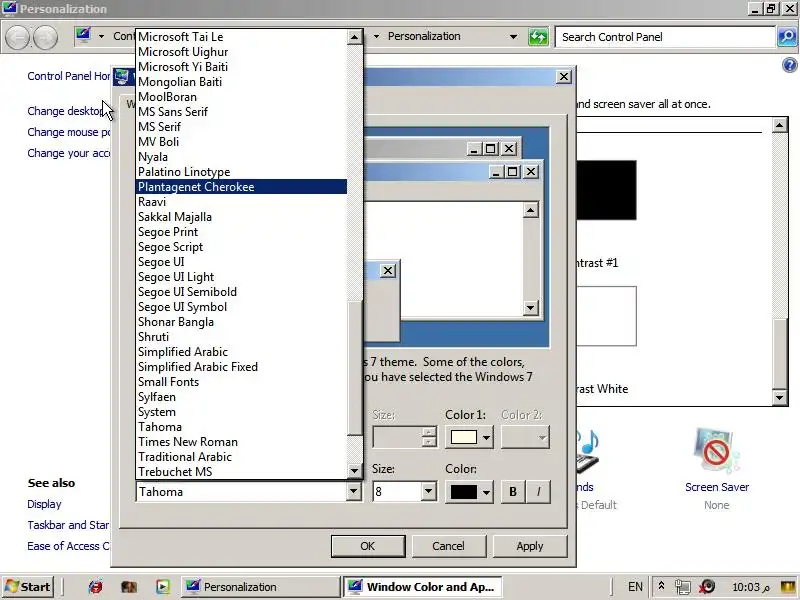Click the Internet Explorer quick launch icon

point(95,587)
